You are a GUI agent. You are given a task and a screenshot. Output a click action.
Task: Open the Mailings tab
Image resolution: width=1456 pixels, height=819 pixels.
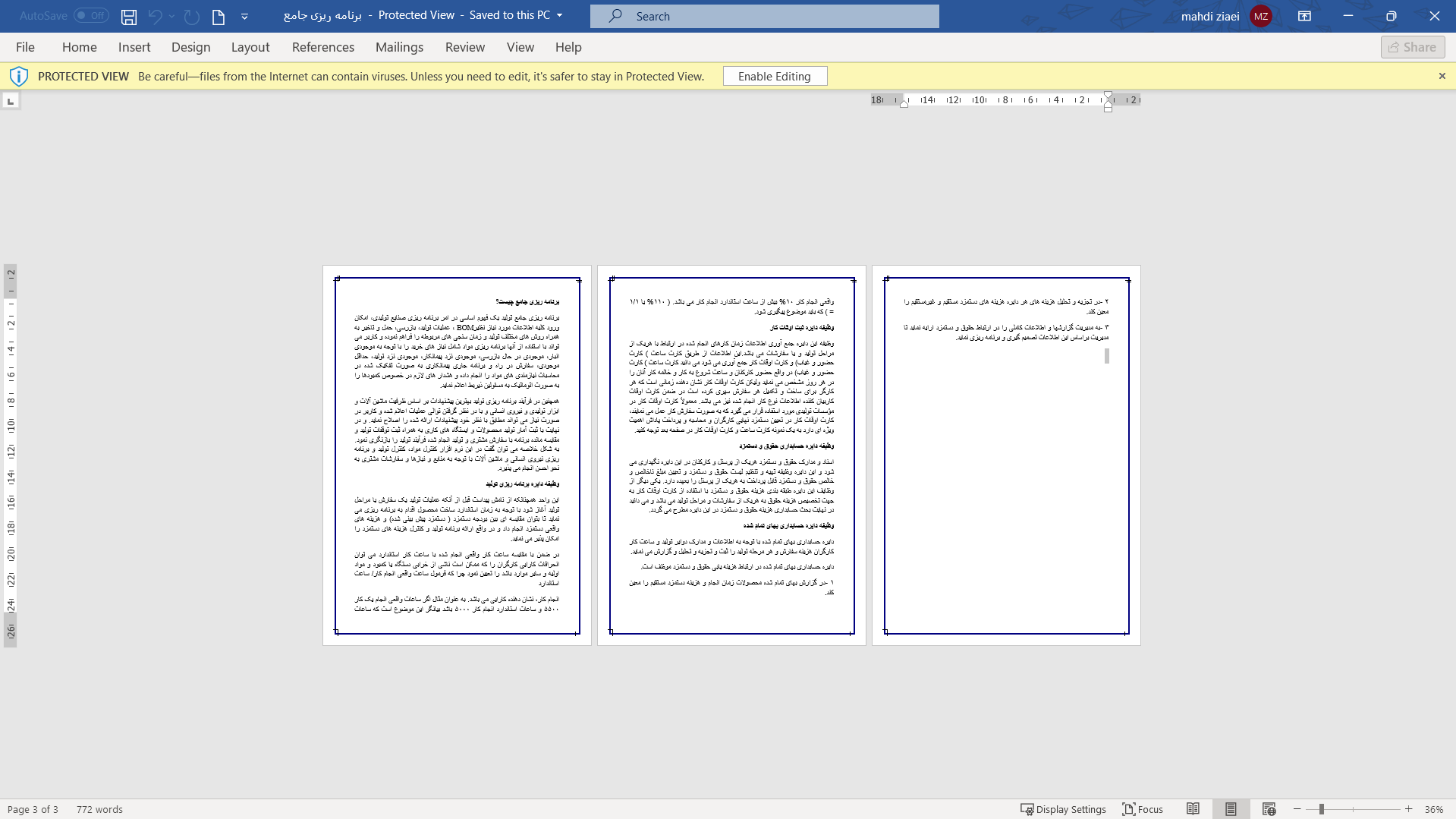[x=400, y=47]
